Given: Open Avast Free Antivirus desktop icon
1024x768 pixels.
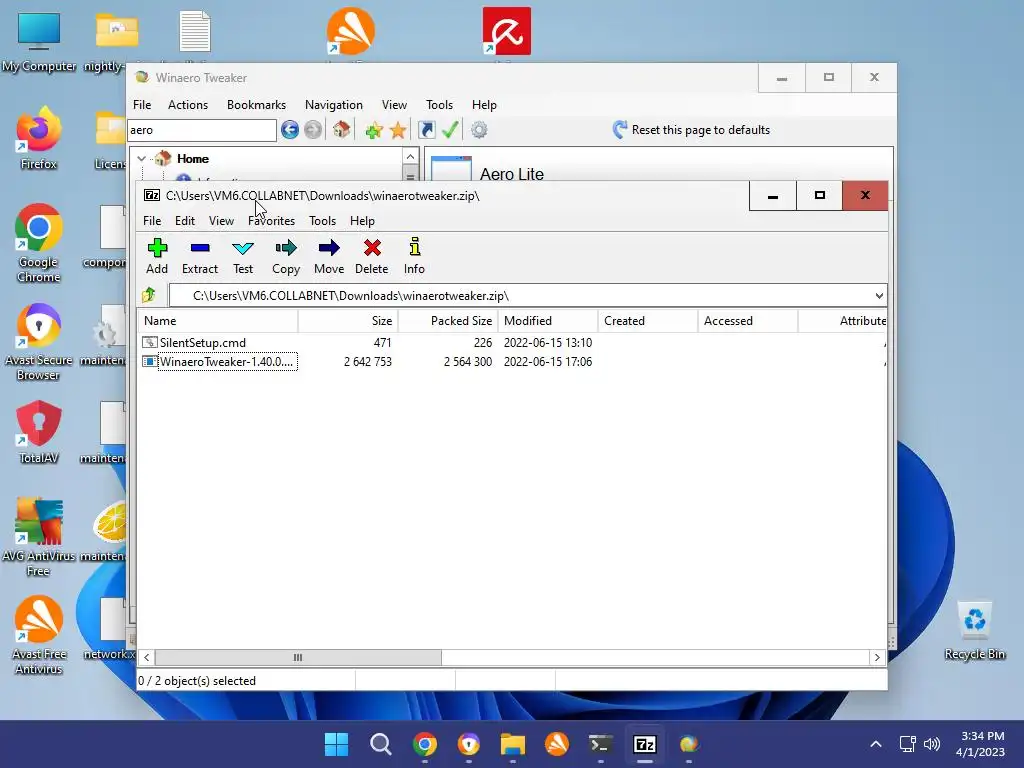Looking at the screenshot, I should point(39,635).
